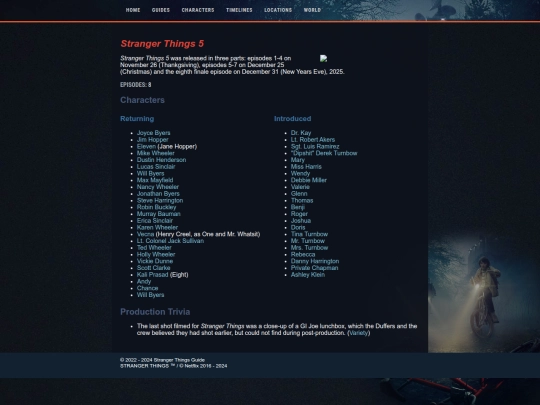Image resolution: width=540 pixels, height=405 pixels.
Task: Open the TIMELINES menu item
Action: tap(239, 10)
